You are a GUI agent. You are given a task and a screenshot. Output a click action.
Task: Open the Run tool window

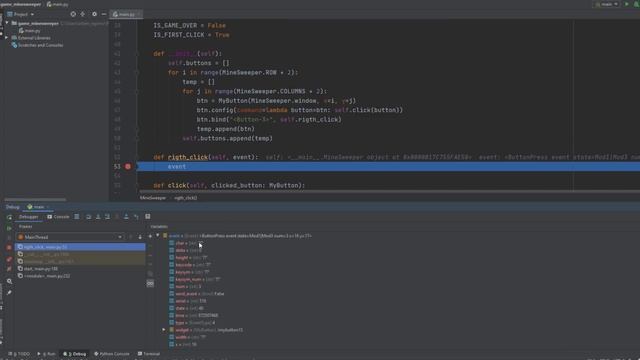tap(47, 354)
